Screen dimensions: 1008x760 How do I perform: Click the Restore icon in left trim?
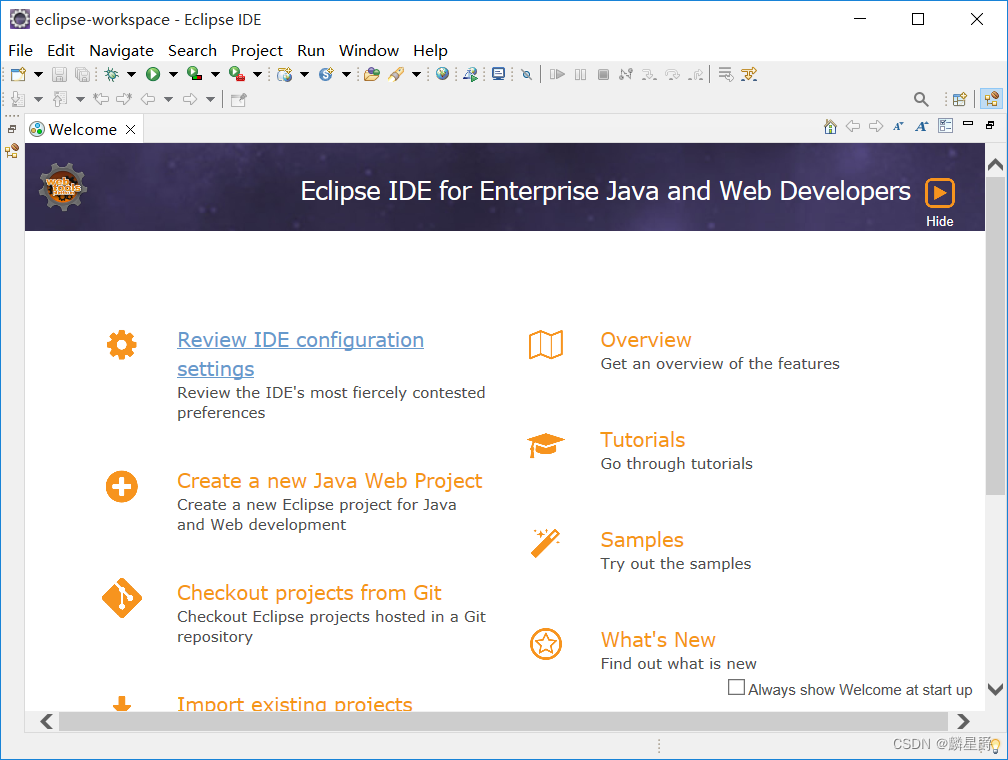pos(12,129)
